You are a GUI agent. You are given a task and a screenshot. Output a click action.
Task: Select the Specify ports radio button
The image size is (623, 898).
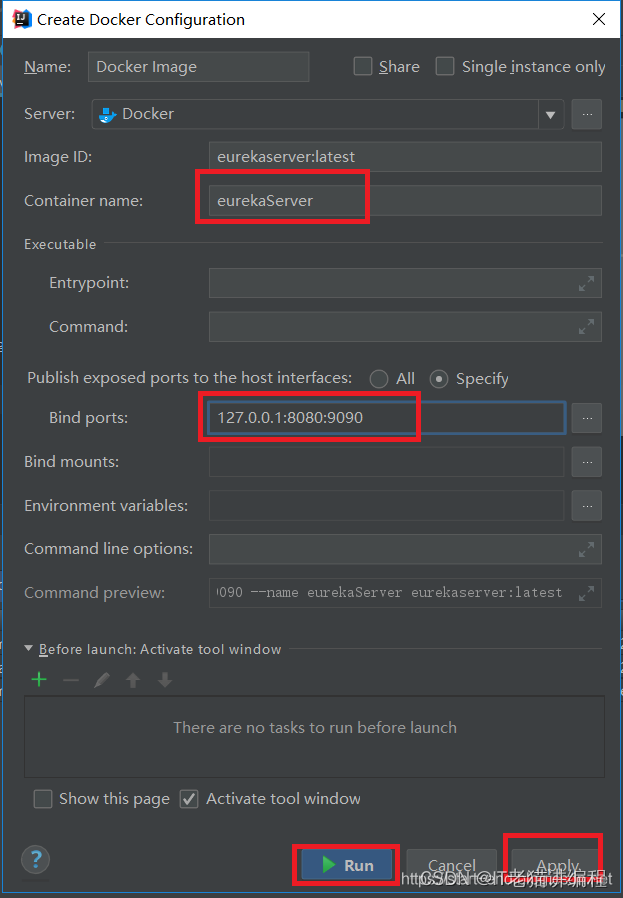439,379
